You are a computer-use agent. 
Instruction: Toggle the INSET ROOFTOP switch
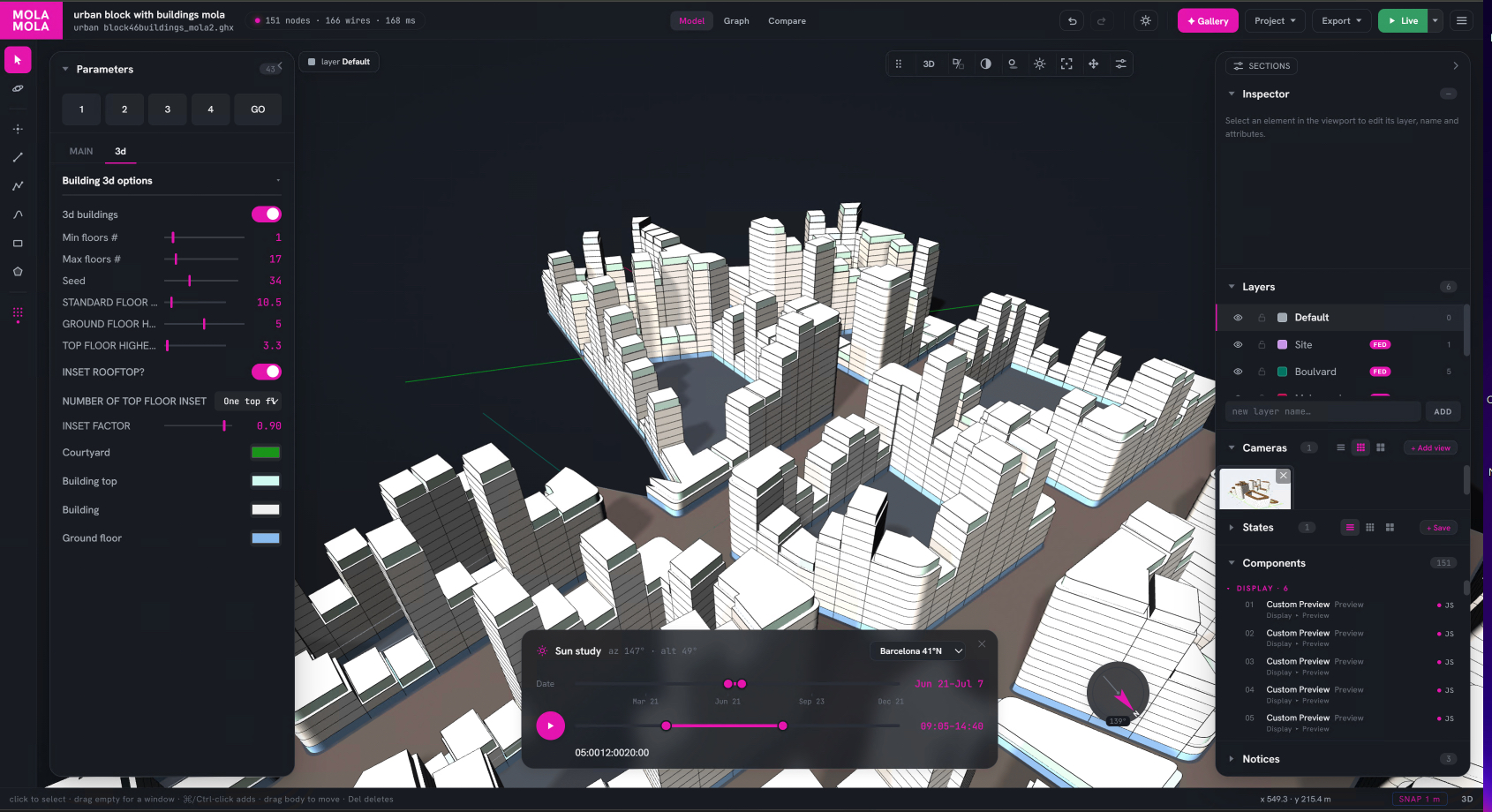coord(267,372)
